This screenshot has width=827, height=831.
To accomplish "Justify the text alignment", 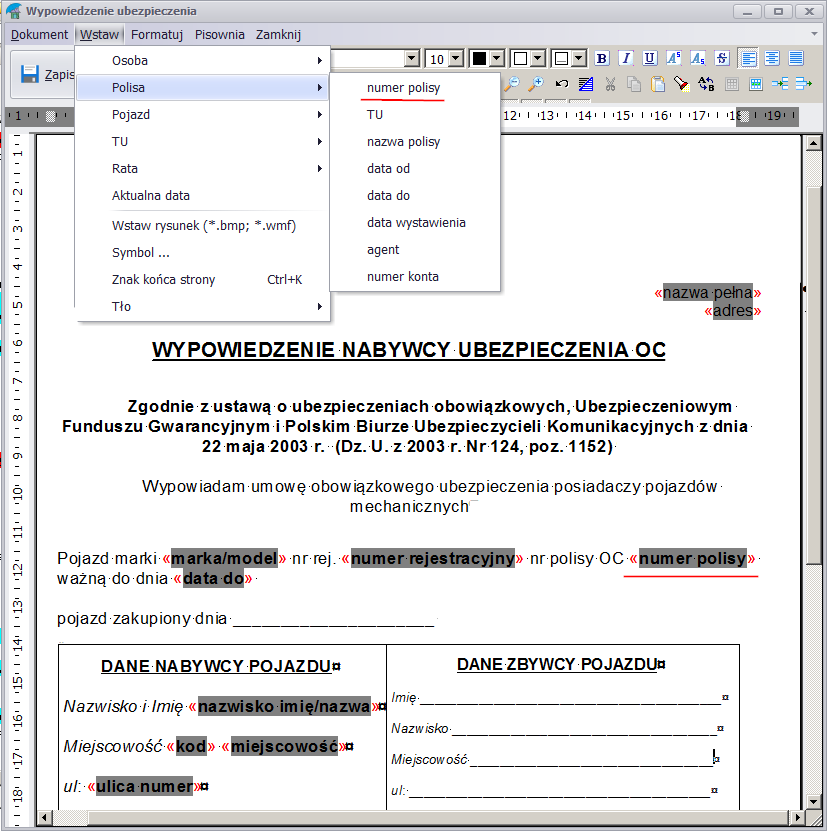I will 796,58.
